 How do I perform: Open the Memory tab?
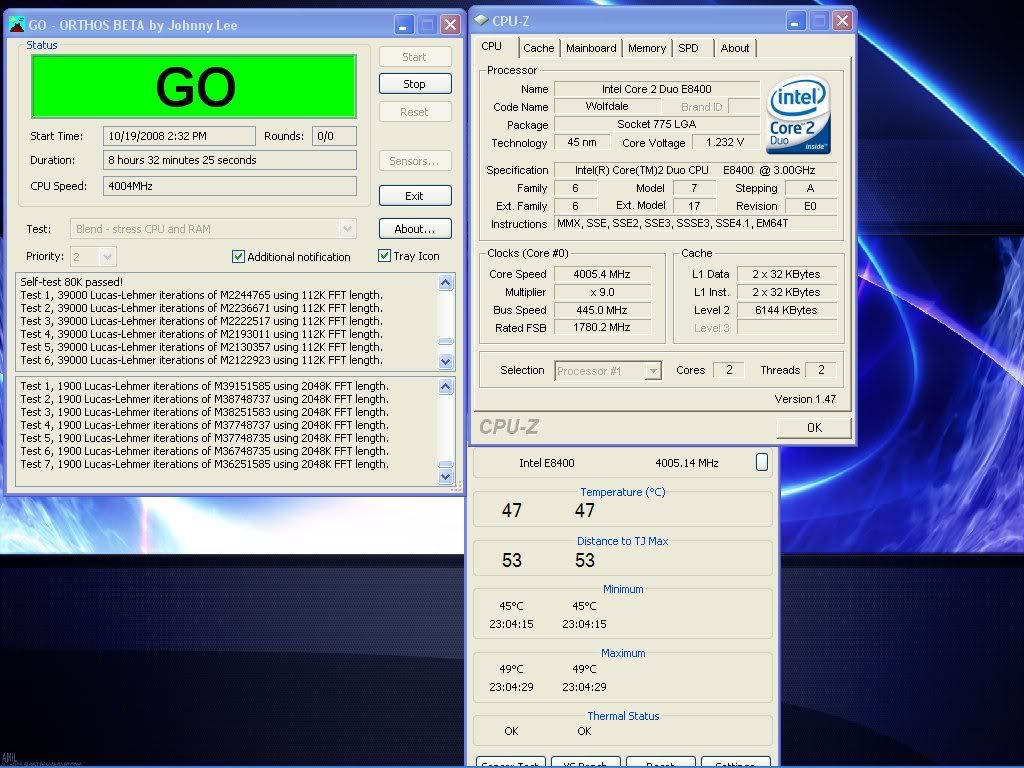[x=647, y=48]
